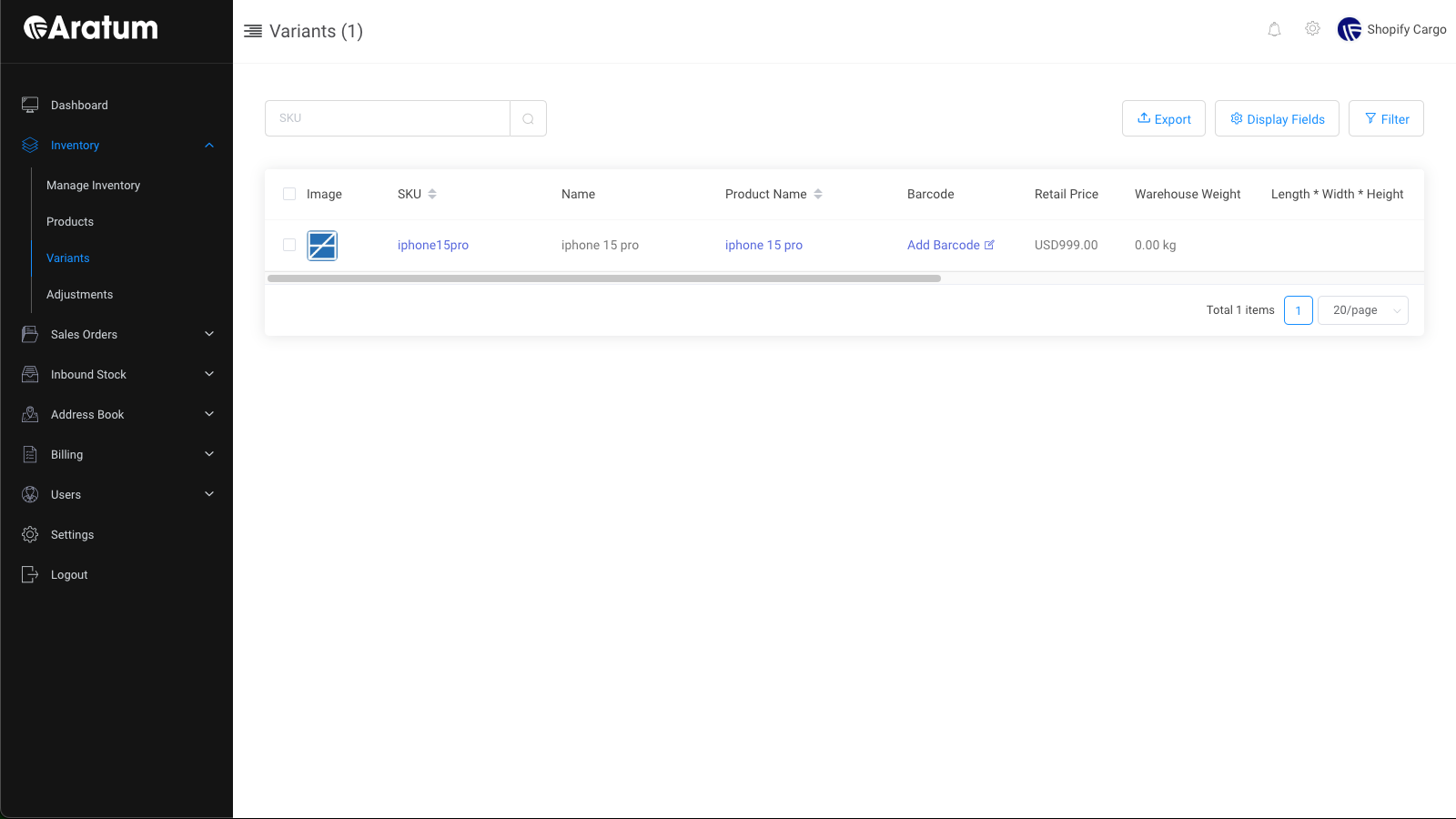Click the Logout menu item
This screenshot has width=1456, height=819.
[x=69, y=574]
